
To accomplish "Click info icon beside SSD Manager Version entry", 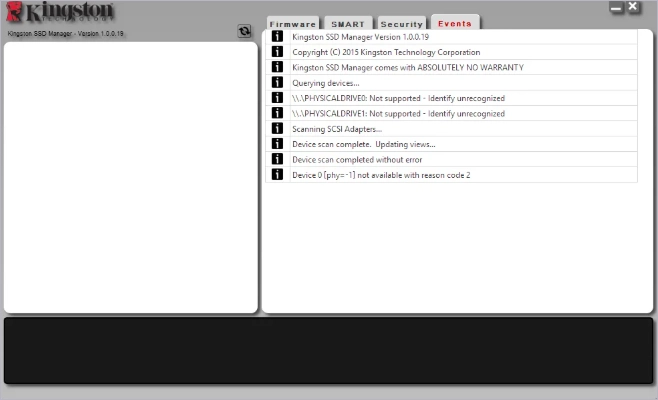I will (x=277, y=37).
